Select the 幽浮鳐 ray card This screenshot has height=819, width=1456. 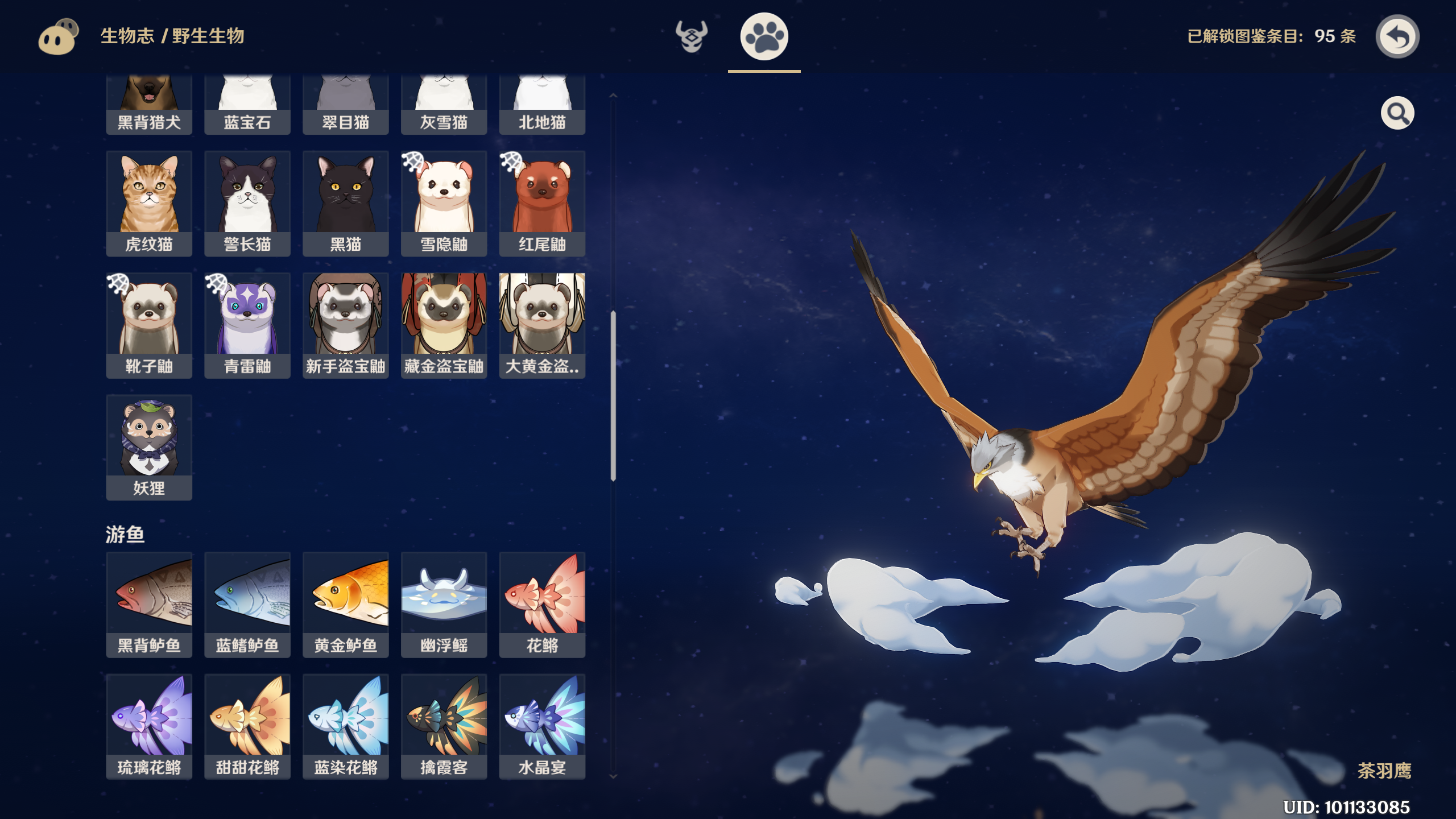444,605
